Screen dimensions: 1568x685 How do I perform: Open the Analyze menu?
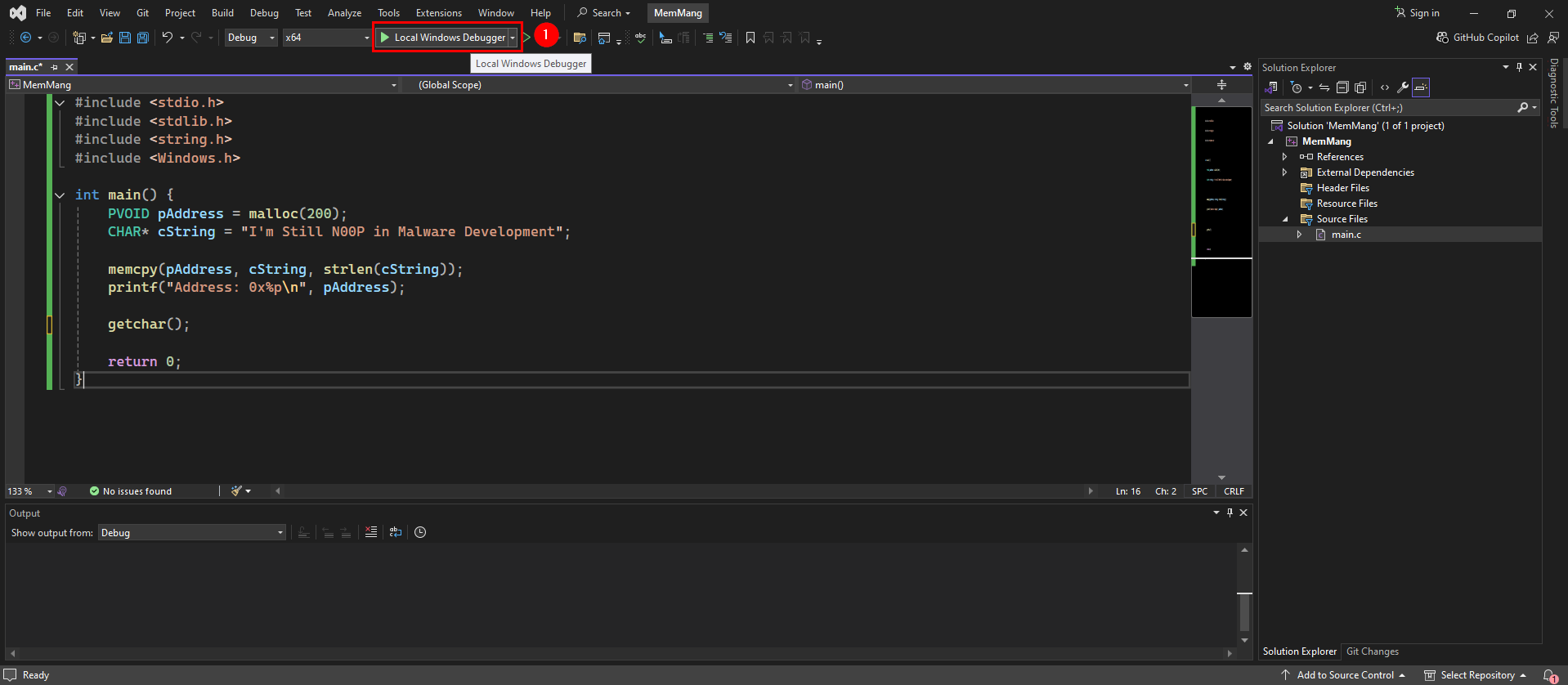tap(344, 13)
